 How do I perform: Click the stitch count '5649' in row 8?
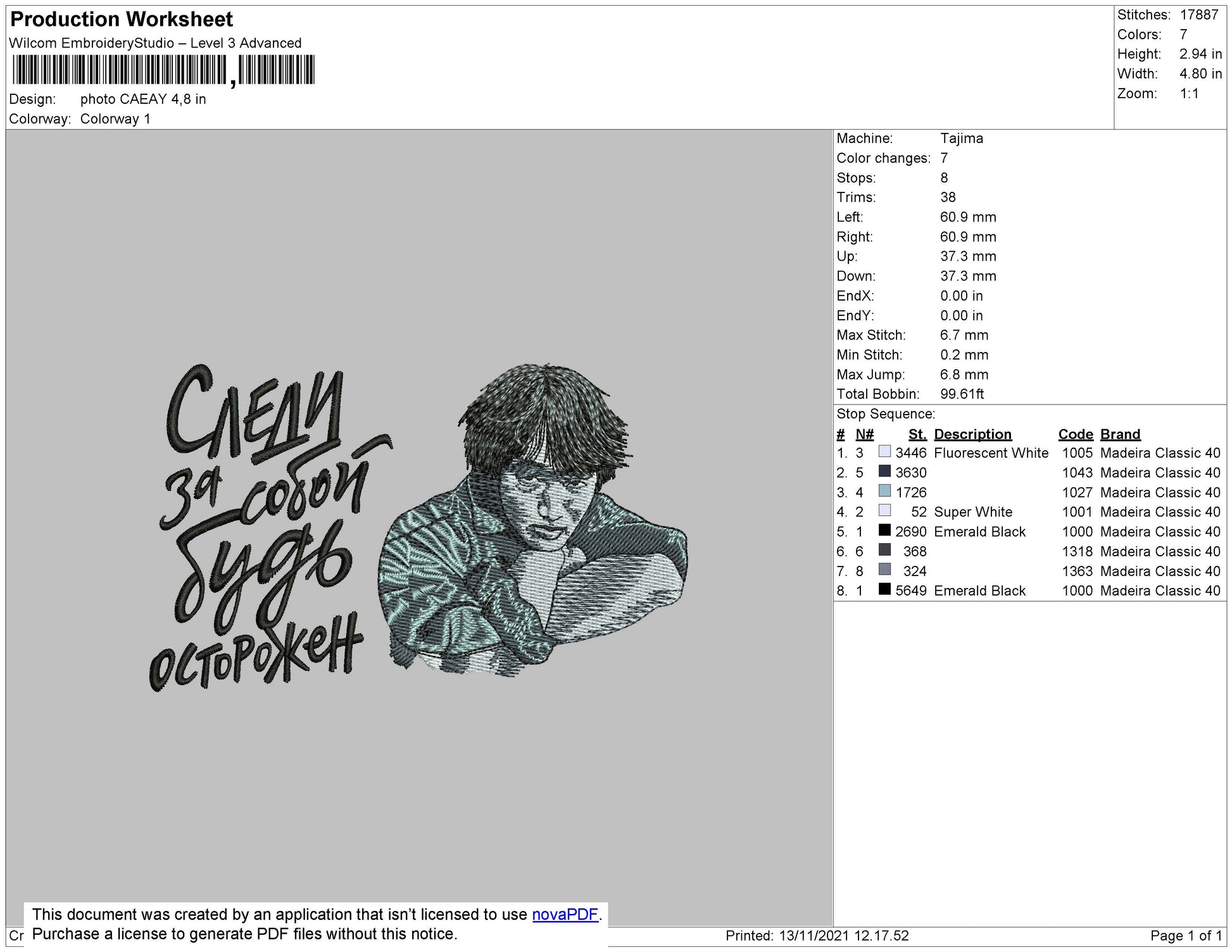pyautogui.click(x=911, y=591)
